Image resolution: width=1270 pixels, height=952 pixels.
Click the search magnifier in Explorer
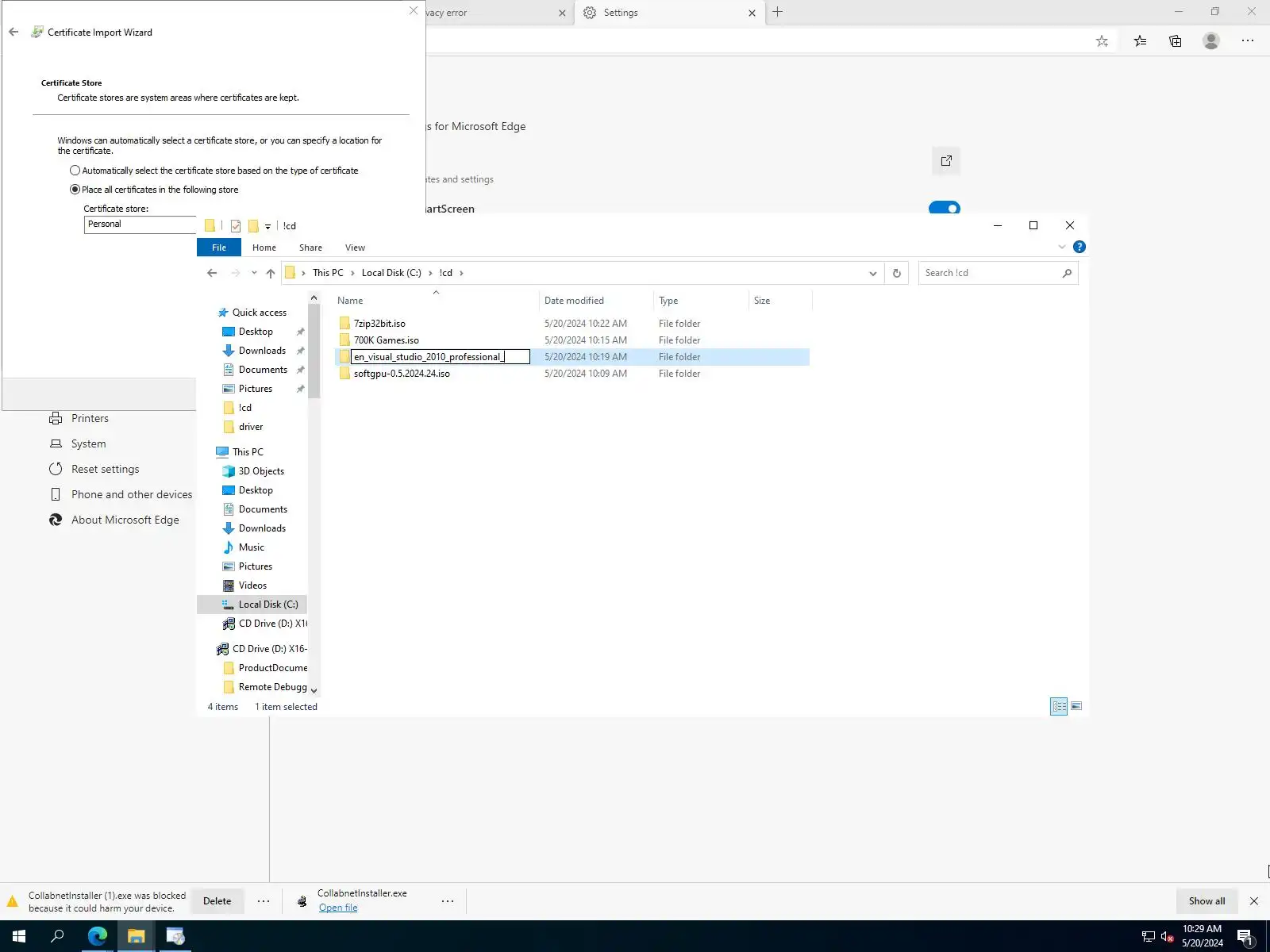point(1067,273)
